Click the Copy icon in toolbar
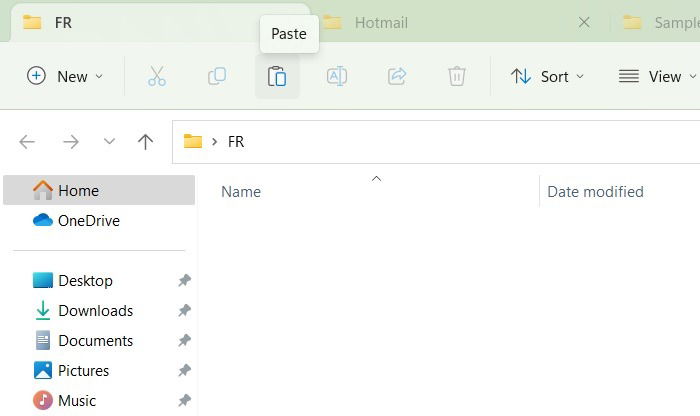 (x=217, y=76)
